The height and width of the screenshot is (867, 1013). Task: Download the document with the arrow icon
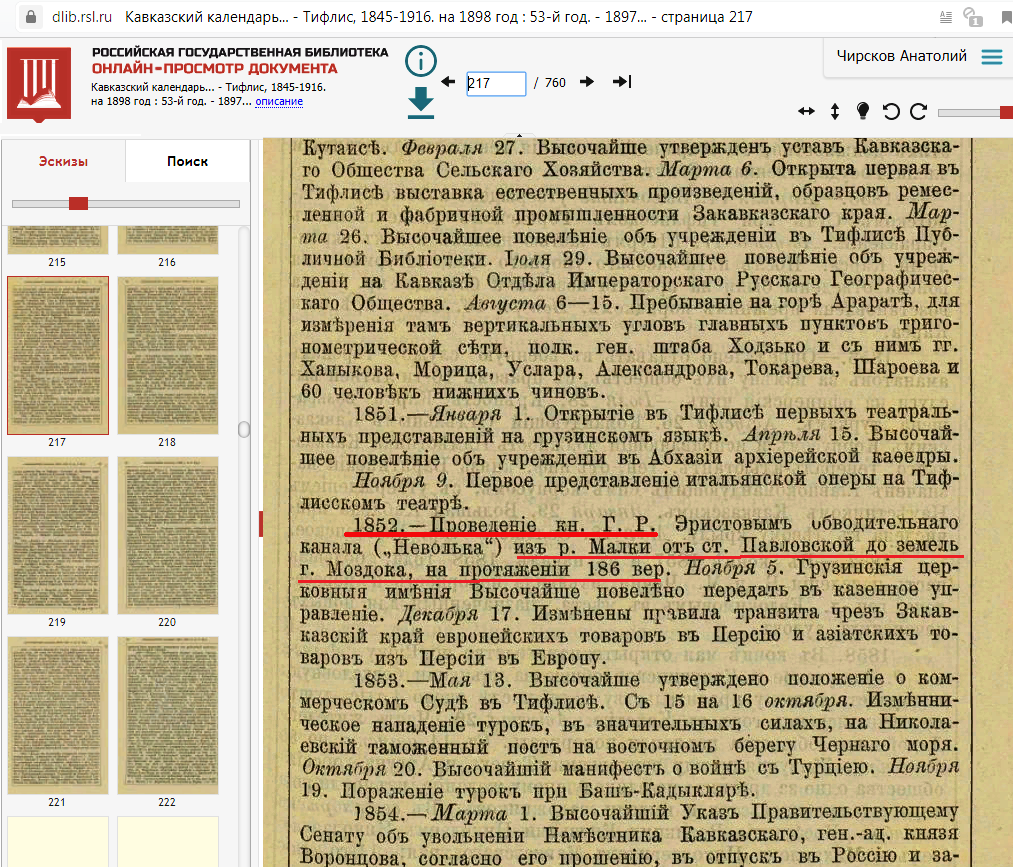(421, 103)
